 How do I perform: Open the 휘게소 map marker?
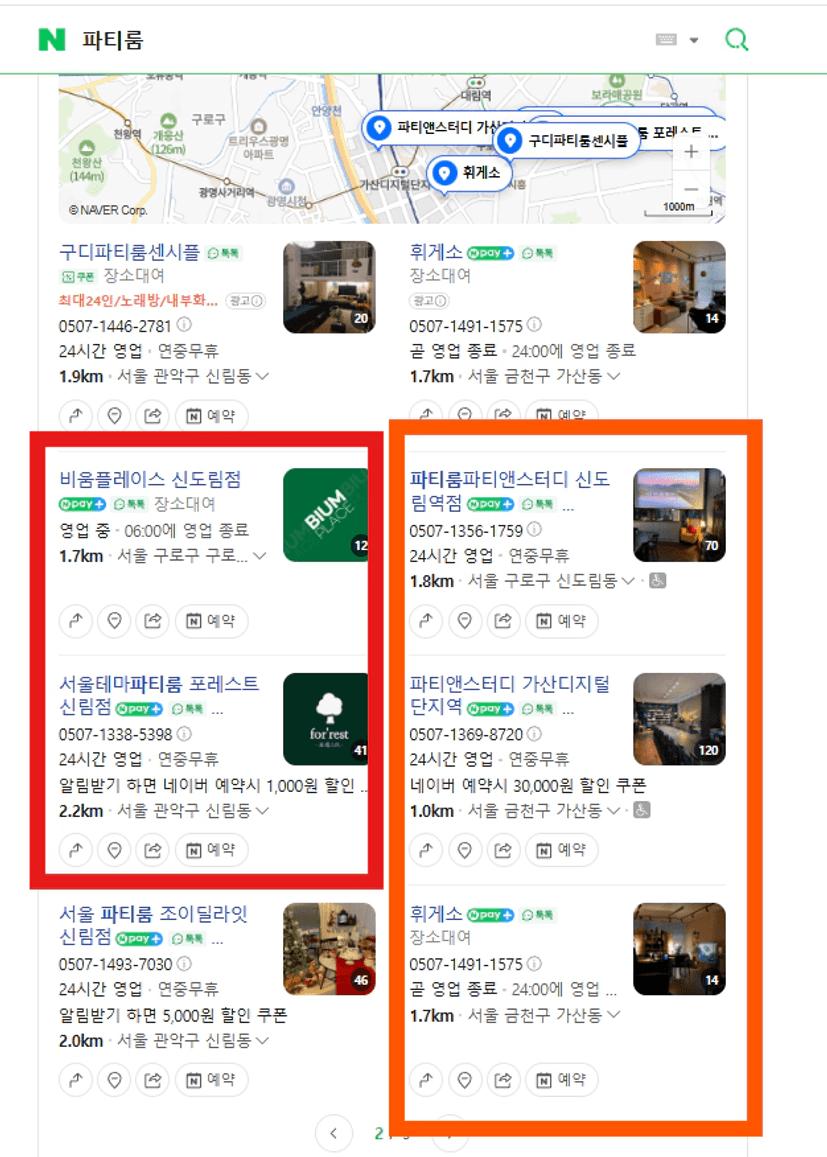click(x=470, y=173)
